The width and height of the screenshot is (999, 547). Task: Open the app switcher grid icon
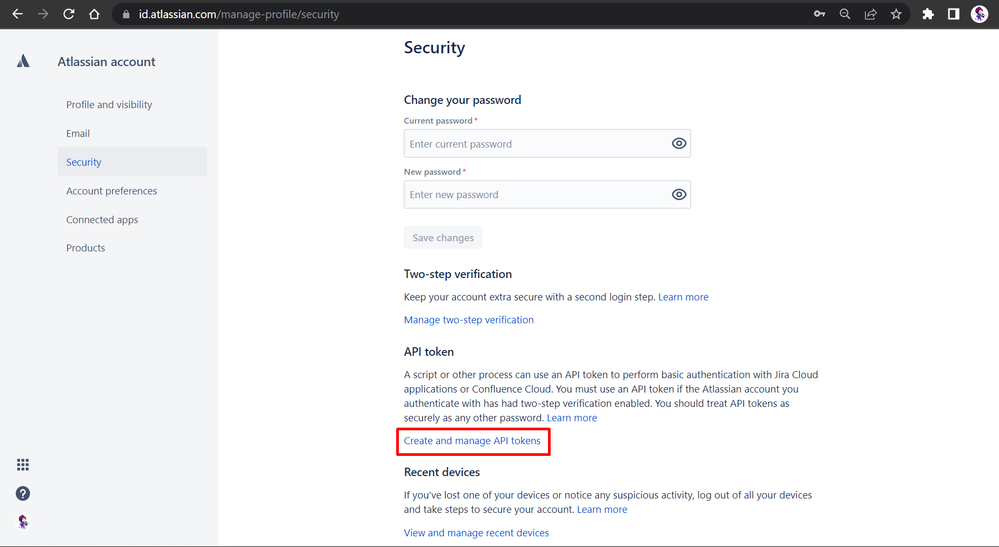pos(23,465)
